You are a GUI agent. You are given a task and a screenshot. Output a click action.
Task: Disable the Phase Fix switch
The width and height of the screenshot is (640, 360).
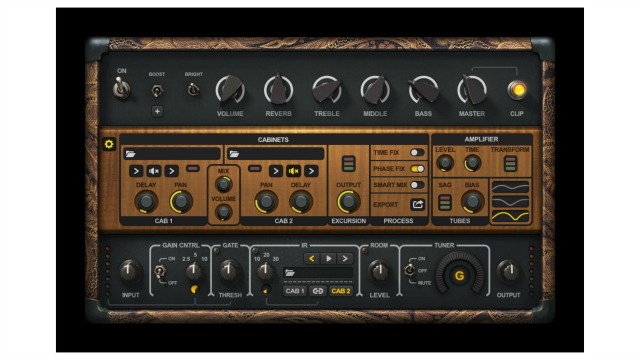(x=417, y=169)
